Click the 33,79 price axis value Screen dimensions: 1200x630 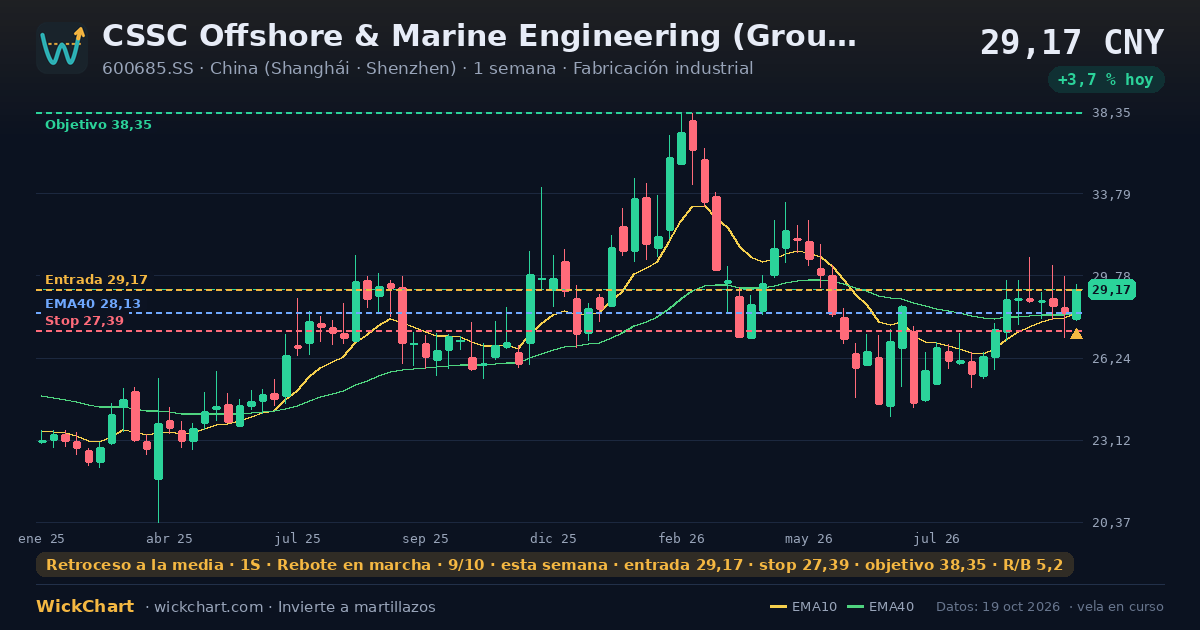(x=1111, y=194)
